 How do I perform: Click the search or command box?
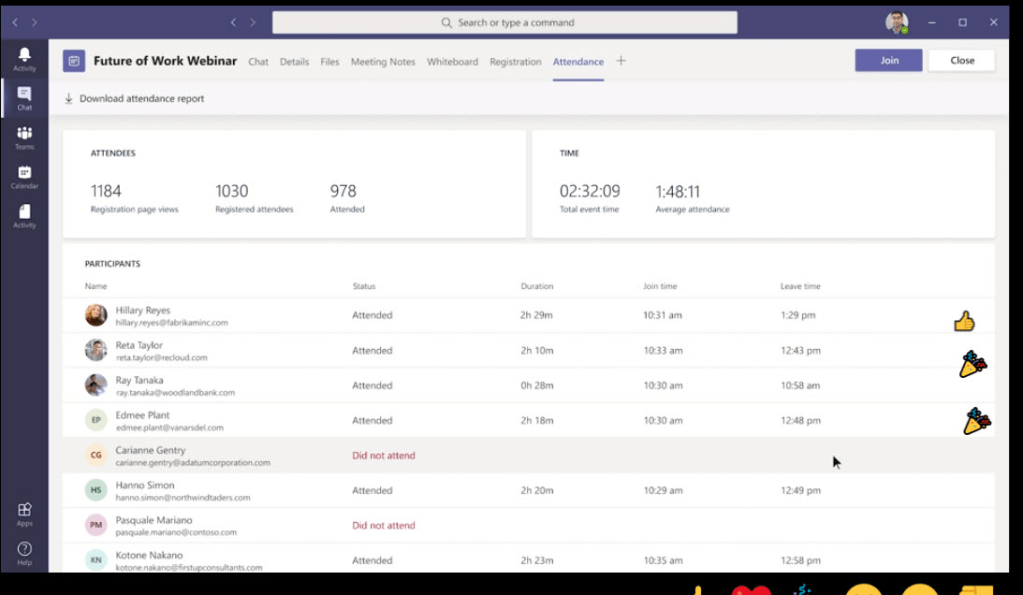click(x=505, y=22)
